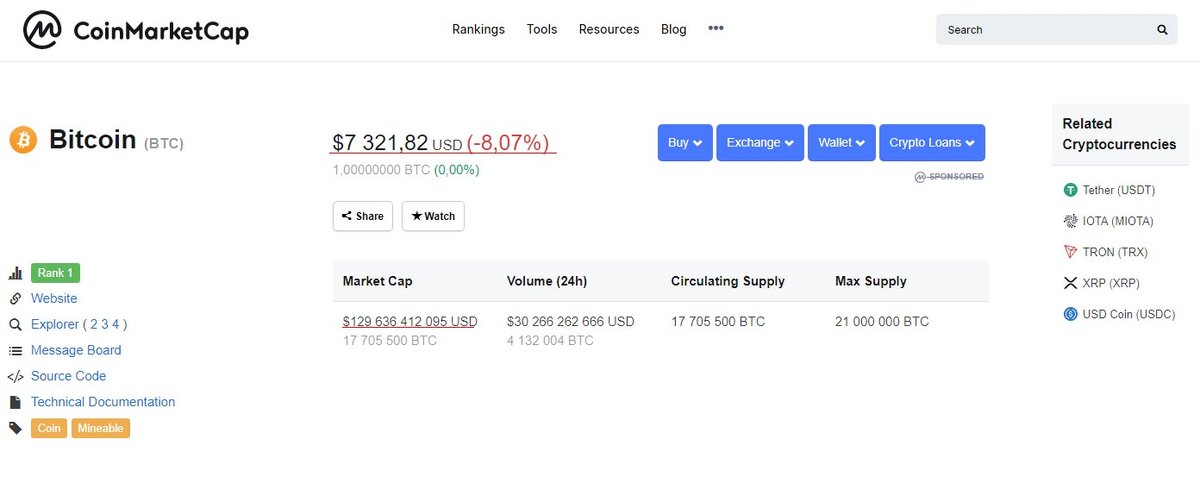Click the $129 636 412 095 USD market cap

coord(410,322)
